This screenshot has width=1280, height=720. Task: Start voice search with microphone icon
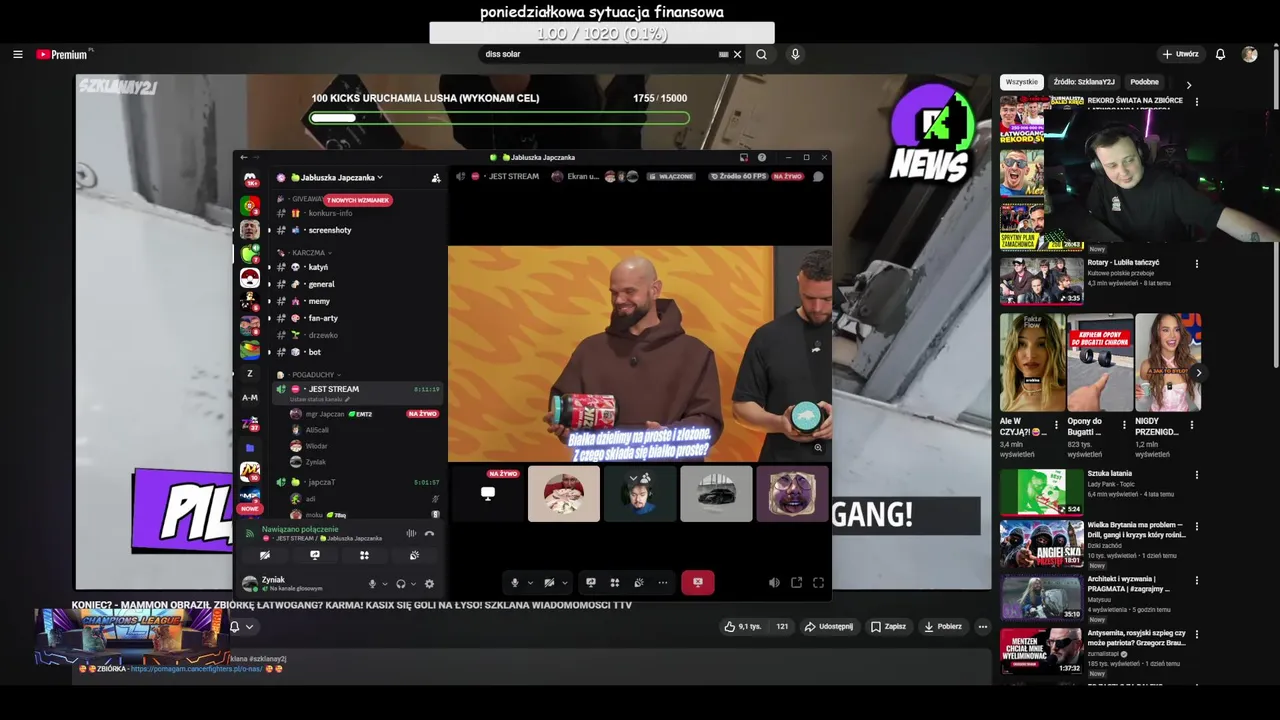point(795,54)
